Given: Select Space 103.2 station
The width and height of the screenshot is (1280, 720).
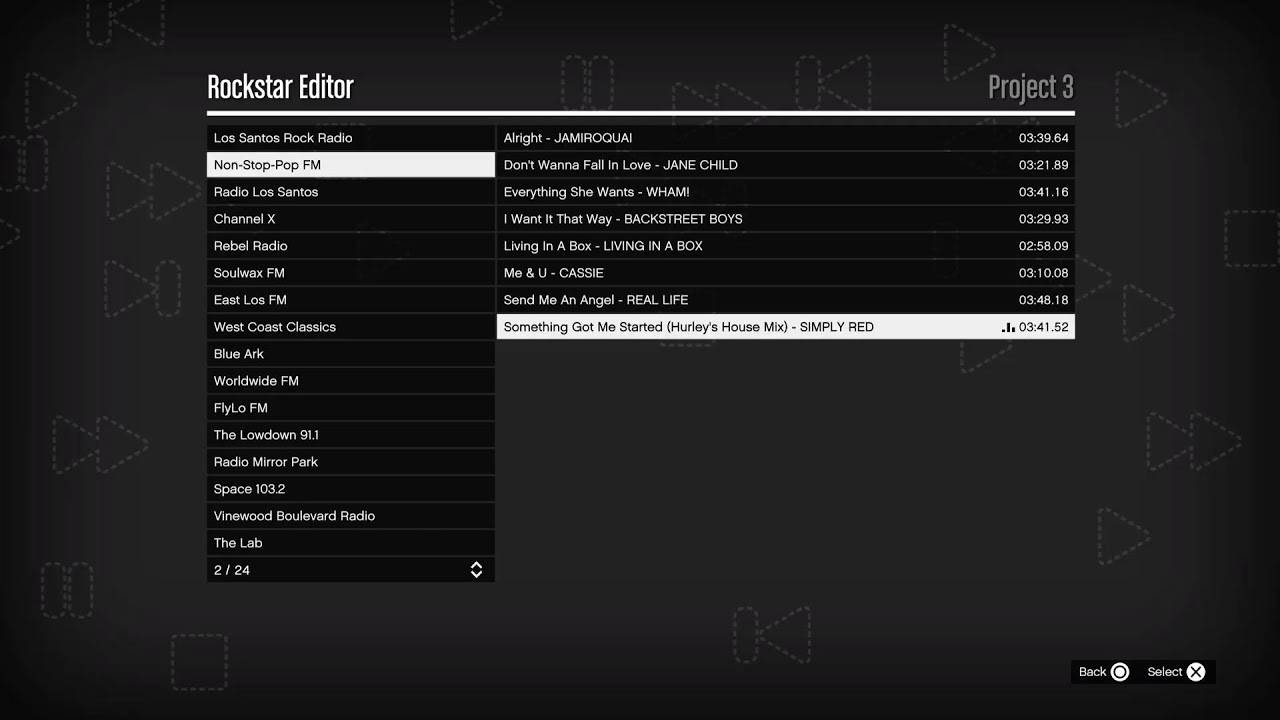Looking at the screenshot, I should click(351, 489).
